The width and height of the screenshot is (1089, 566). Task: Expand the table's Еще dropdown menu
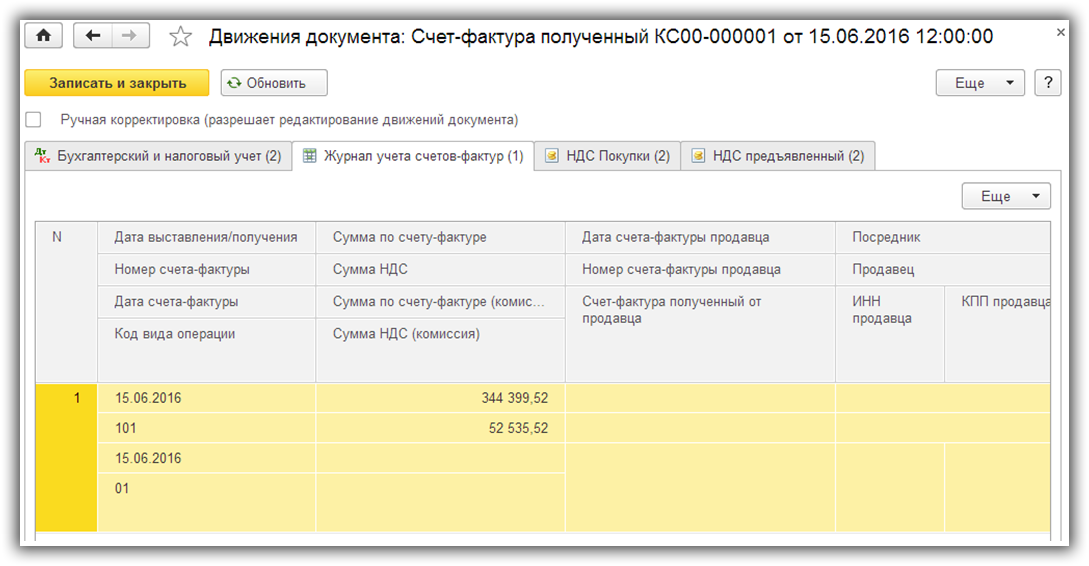[x=1006, y=196]
